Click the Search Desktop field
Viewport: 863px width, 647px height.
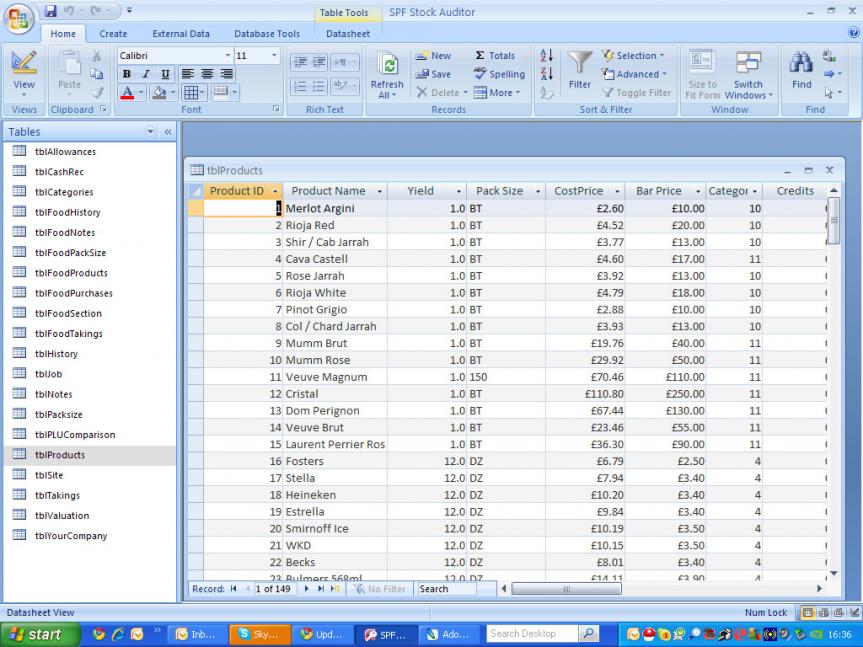point(531,634)
